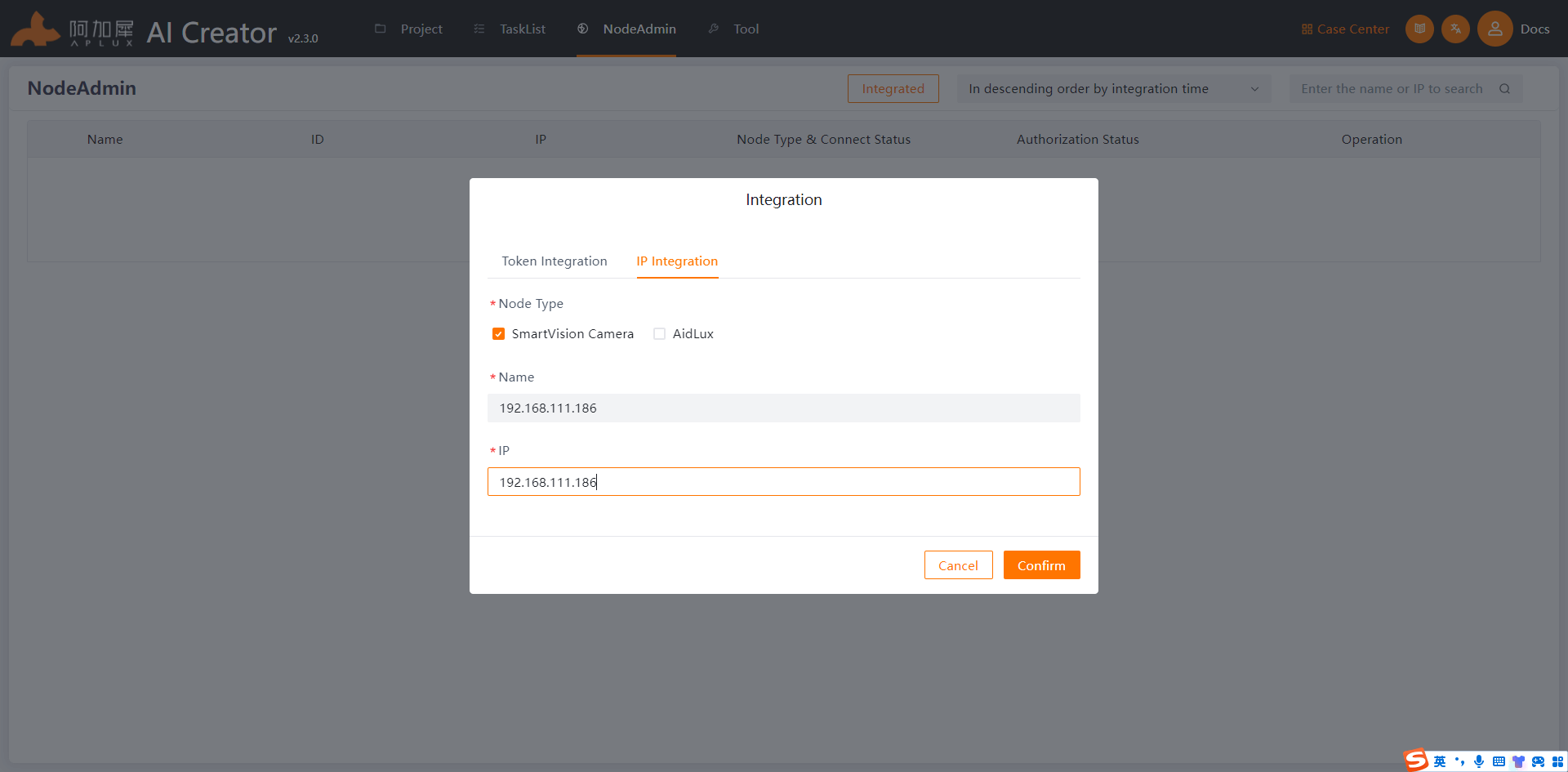1568x772 pixels.
Task: Click the IP input field
Action: 783,481
